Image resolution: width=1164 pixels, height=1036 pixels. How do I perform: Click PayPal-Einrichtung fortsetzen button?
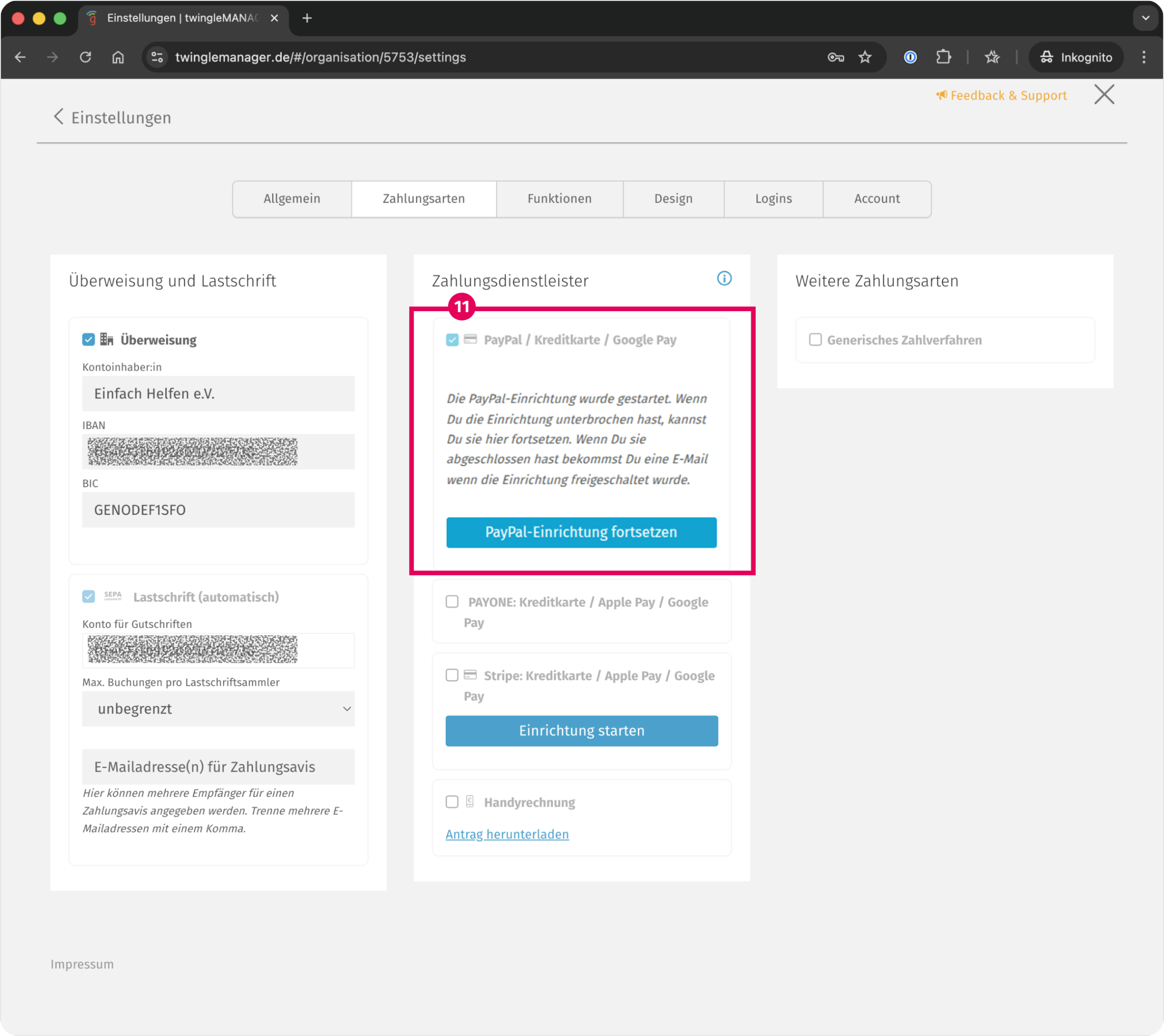tap(581, 532)
